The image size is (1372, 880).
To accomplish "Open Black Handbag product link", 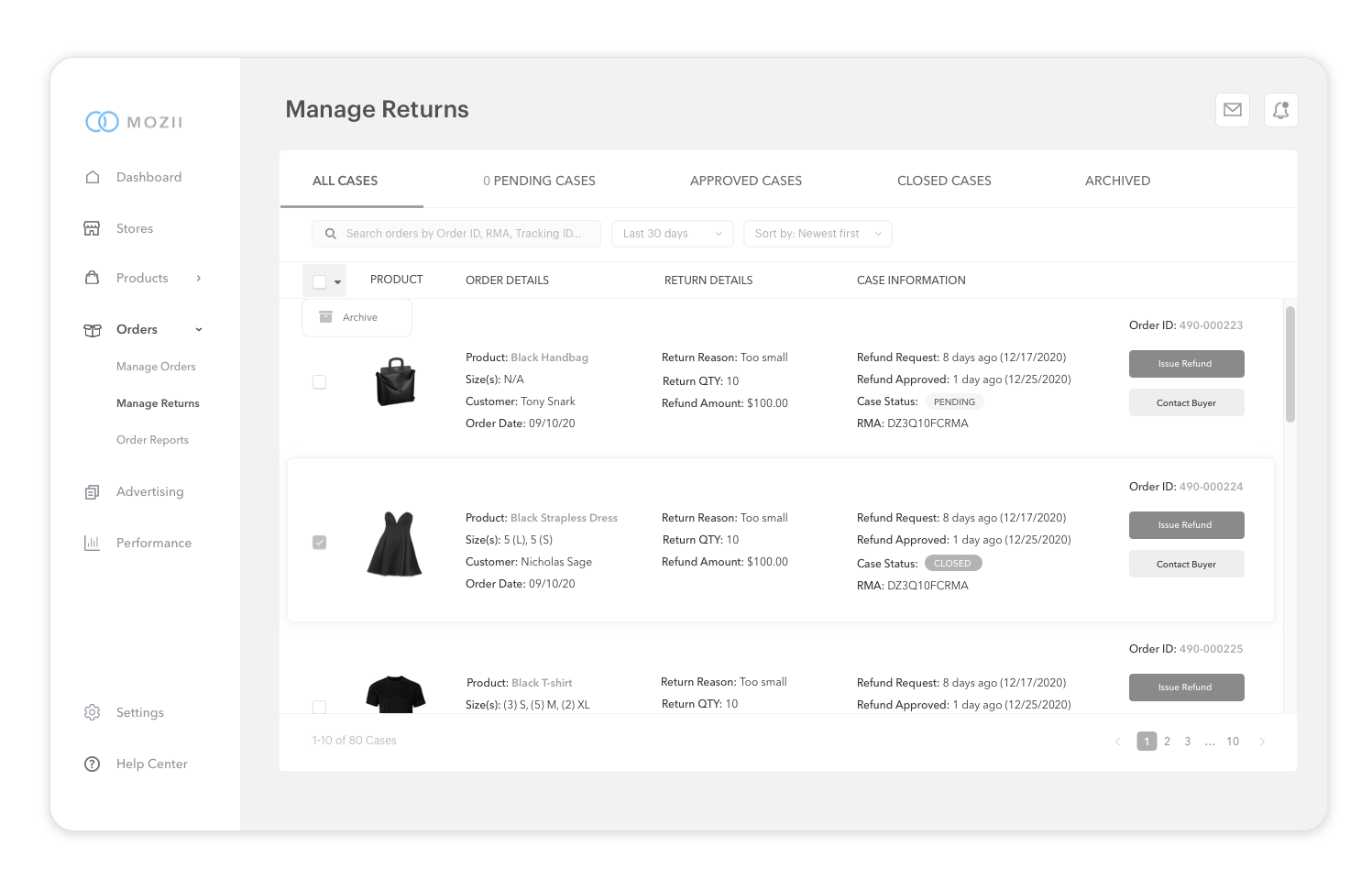I will (549, 357).
